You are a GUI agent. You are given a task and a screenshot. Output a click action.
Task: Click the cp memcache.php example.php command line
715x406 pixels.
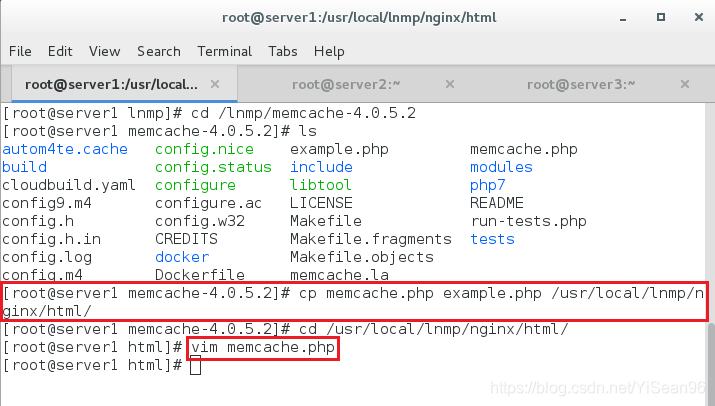pos(353,302)
